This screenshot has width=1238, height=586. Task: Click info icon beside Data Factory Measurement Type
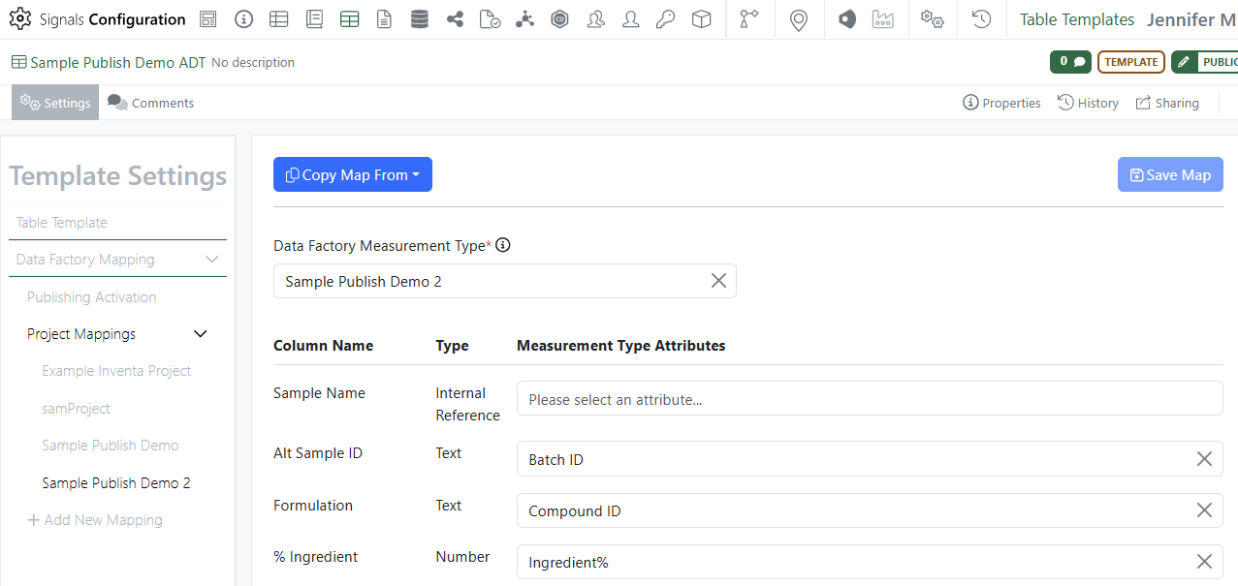point(503,245)
